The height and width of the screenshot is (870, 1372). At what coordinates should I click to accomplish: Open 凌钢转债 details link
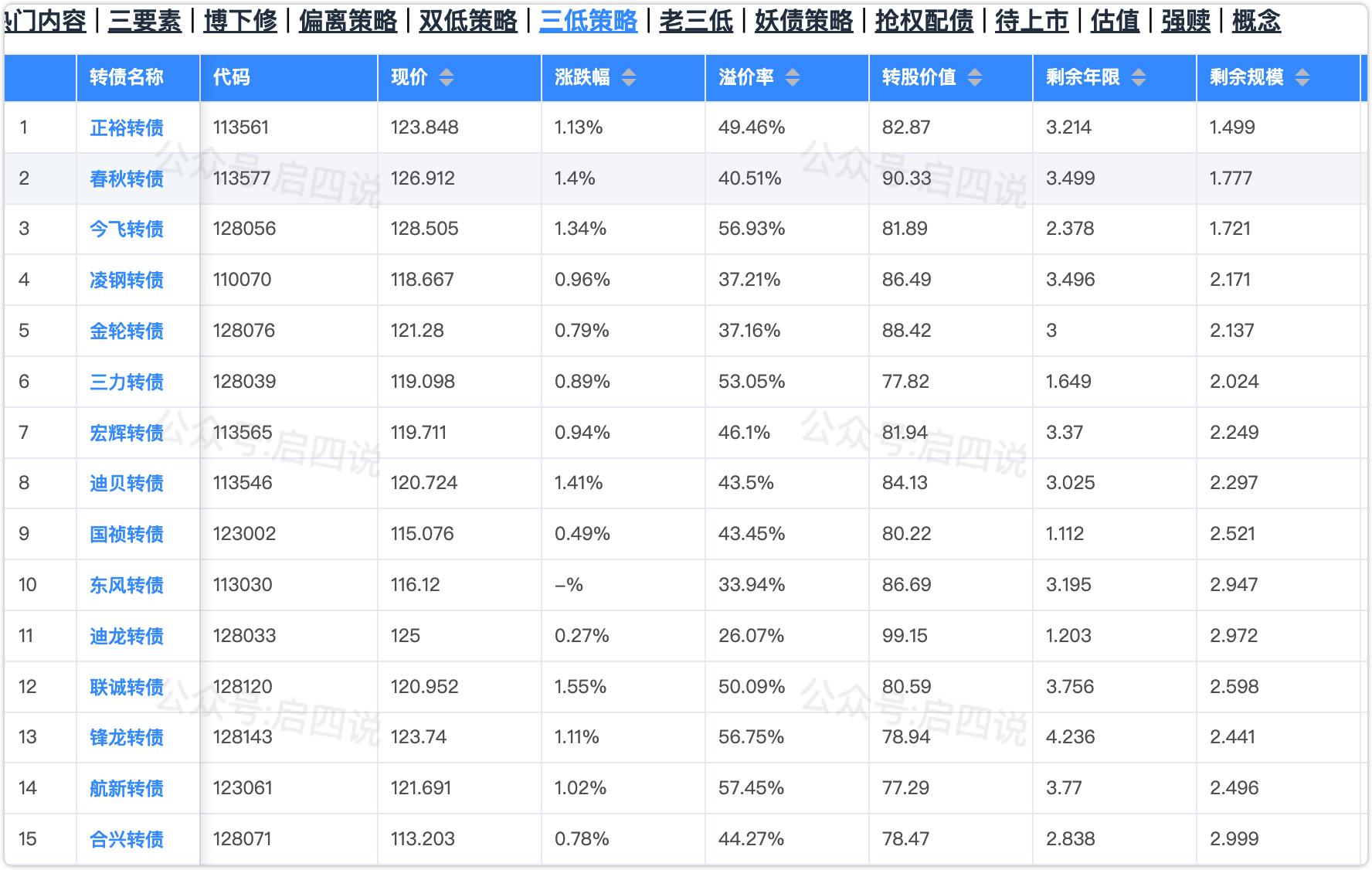point(127,280)
